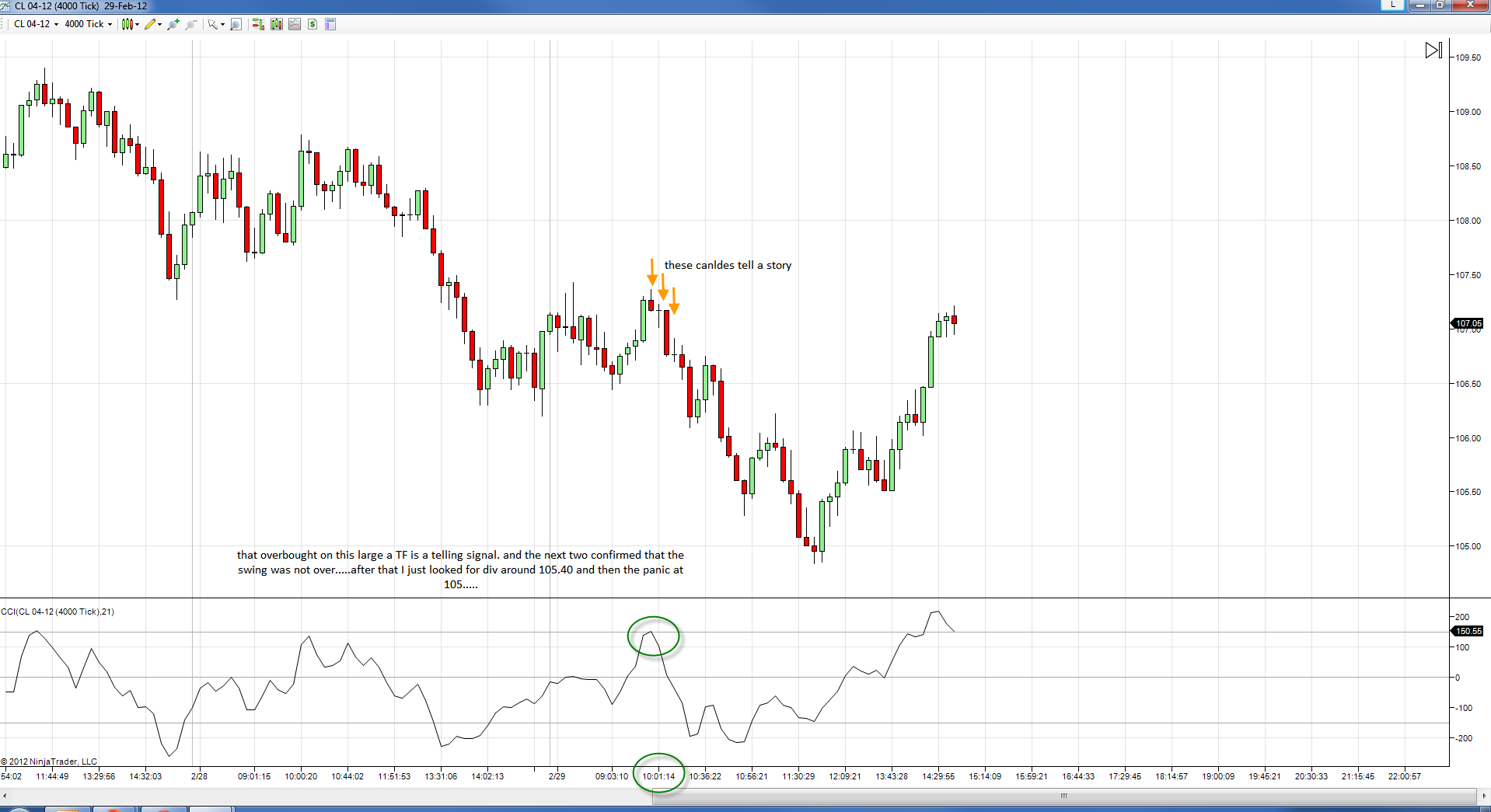The width and height of the screenshot is (1491, 812).
Task: Click the 14:29:55 time axis label
Action: 938,776
